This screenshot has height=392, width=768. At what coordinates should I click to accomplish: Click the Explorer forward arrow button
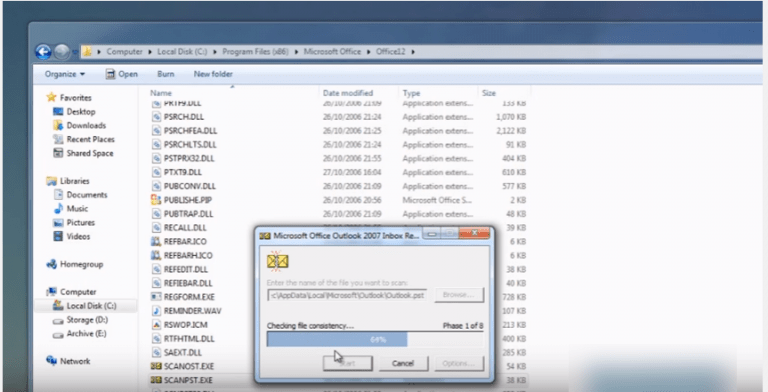click(62, 51)
